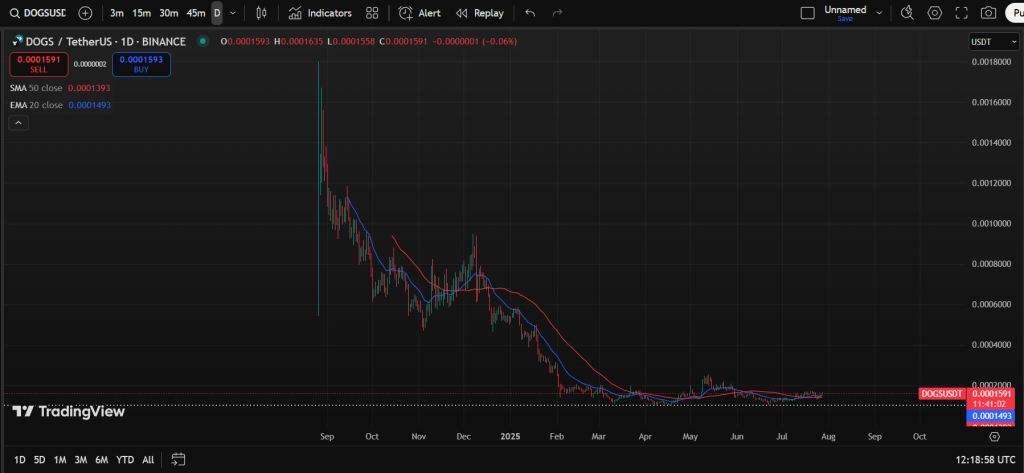This screenshot has height=473, width=1024.
Task: Start Bar Replay mode
Action: (480, 13)
